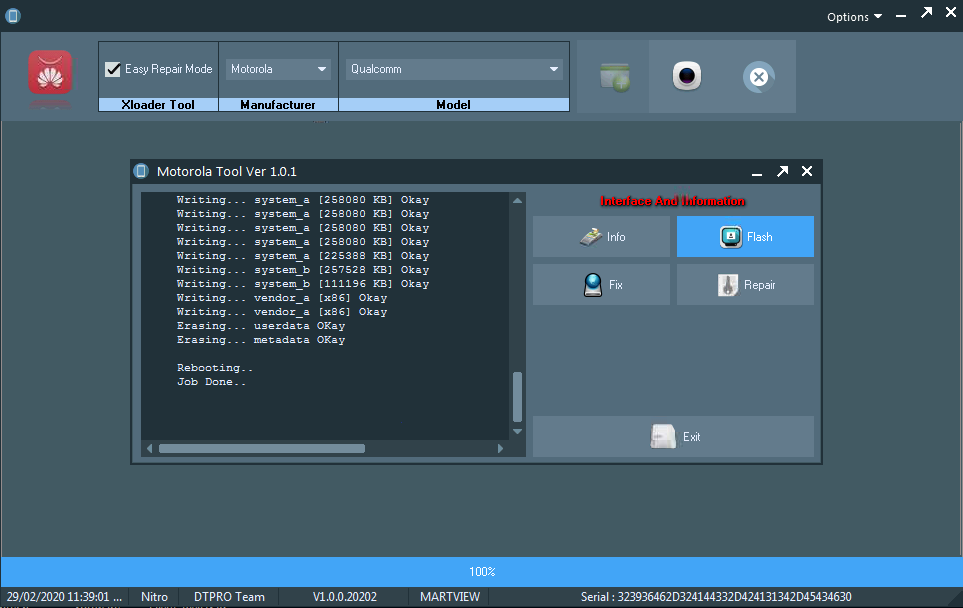Click the Xloader Tool header label
This screenshot has width=963, height=608.
pos(158,105)
